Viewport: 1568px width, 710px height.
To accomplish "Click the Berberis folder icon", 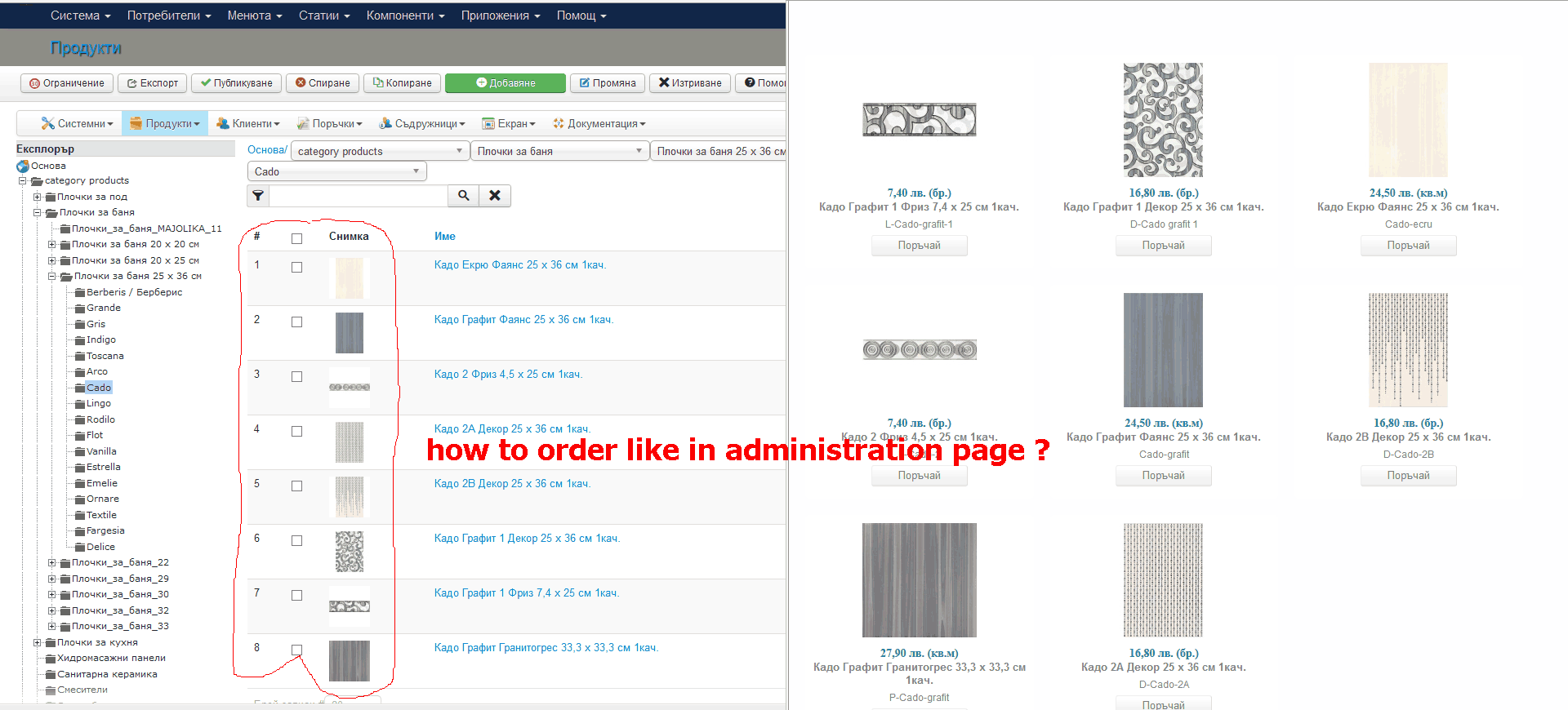I will pos(80,292).
